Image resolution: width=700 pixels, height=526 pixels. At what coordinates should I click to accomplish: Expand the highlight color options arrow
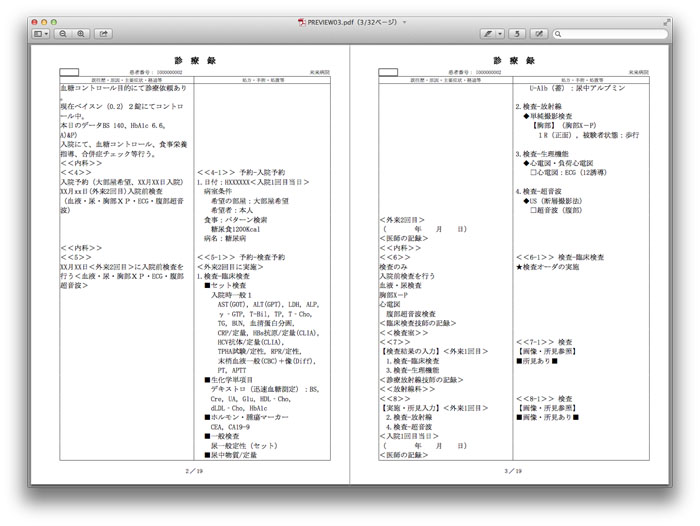coord(501,34)
